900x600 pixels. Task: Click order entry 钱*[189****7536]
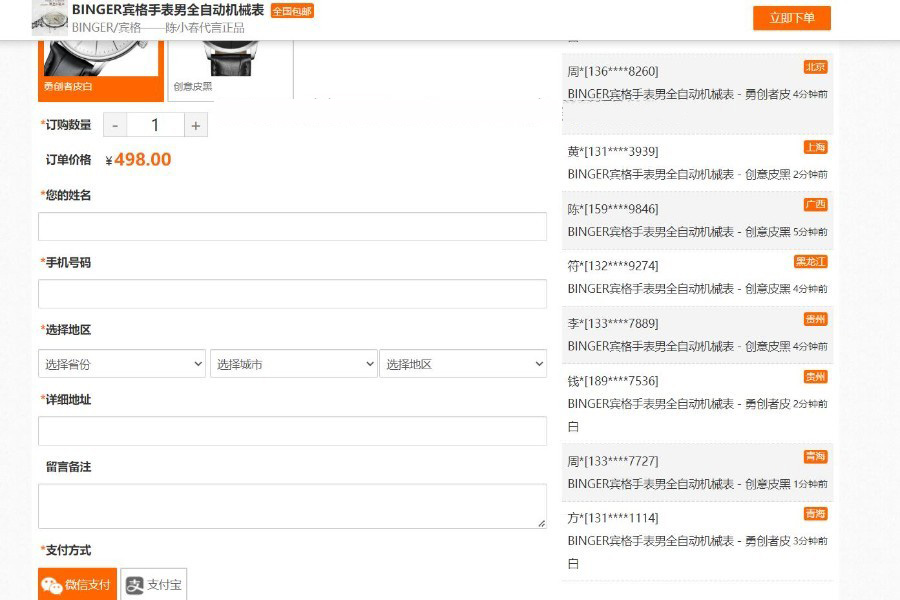click(697, 403)
